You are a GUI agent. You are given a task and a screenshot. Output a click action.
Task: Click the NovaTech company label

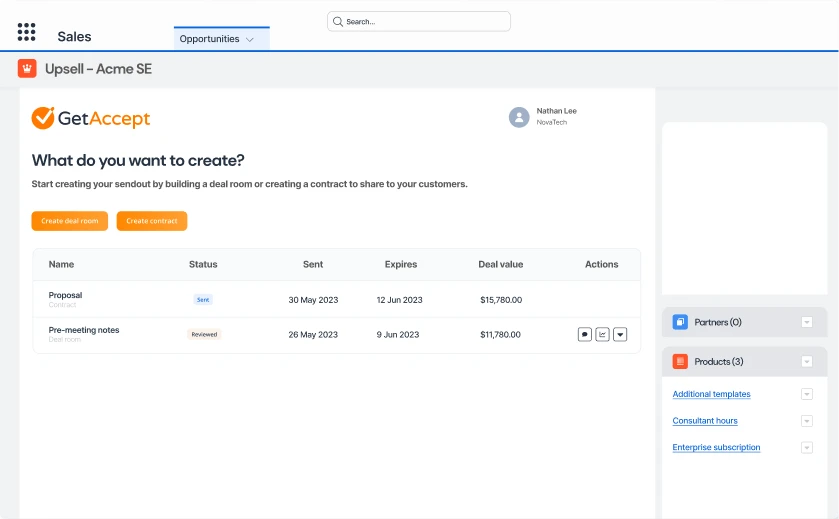pyautogui.click(x=552, y=123)
